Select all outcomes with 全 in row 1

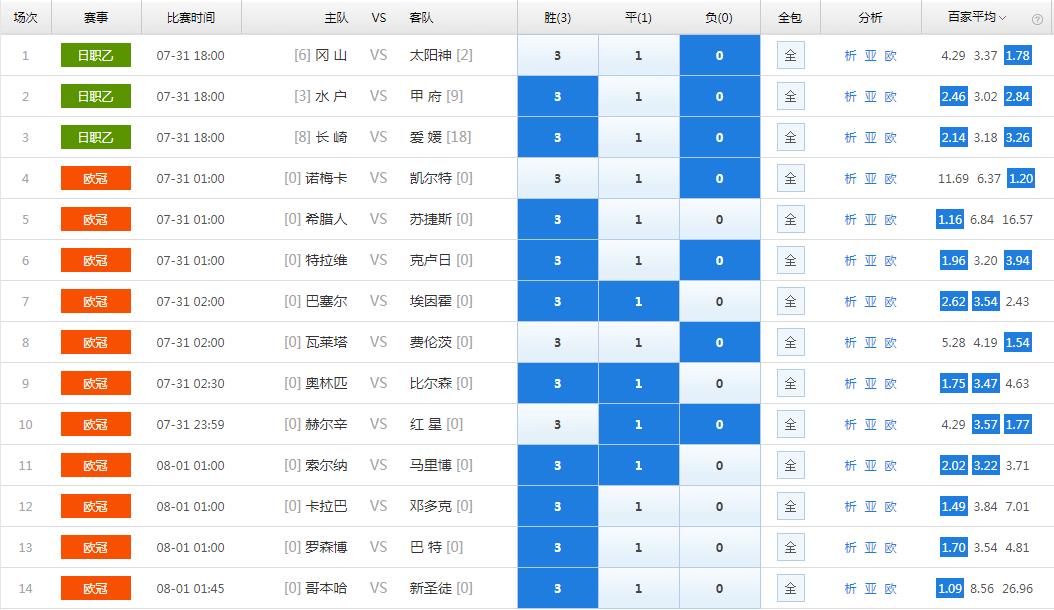tap(790, 55)
